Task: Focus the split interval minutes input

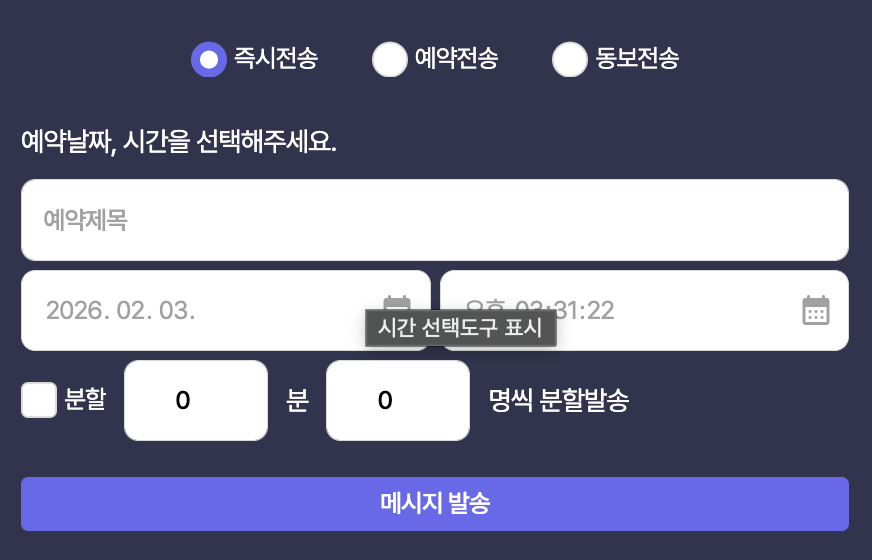Action: [x=196, y=401]
